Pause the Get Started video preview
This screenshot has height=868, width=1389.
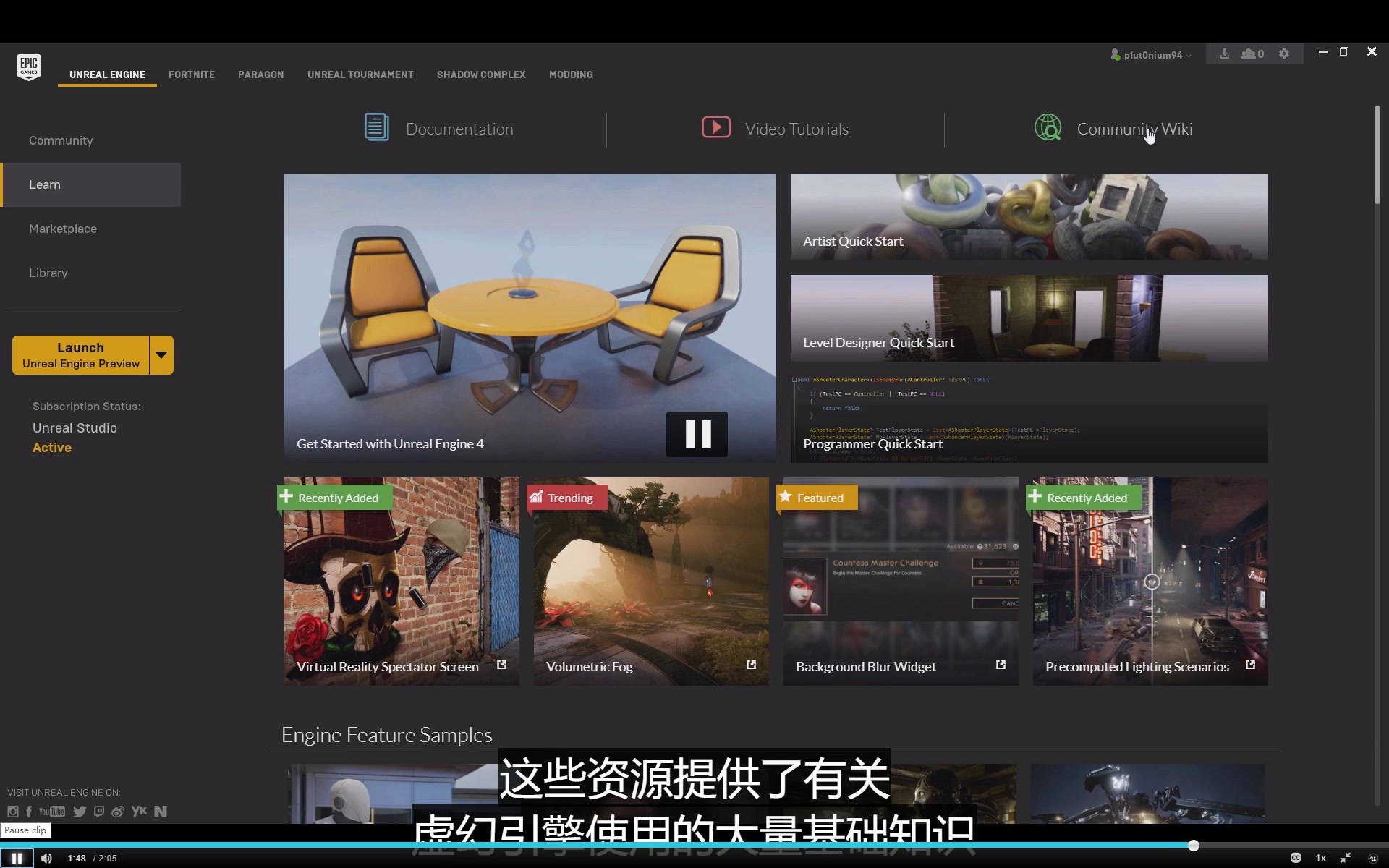[x=697, y=434]
